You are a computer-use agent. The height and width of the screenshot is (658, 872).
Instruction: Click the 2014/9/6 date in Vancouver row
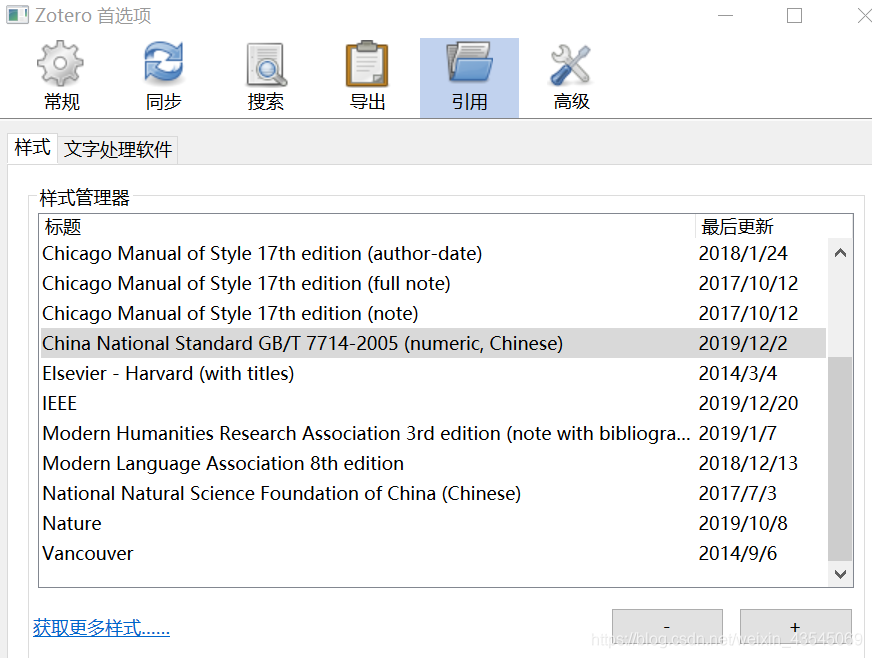737,553
